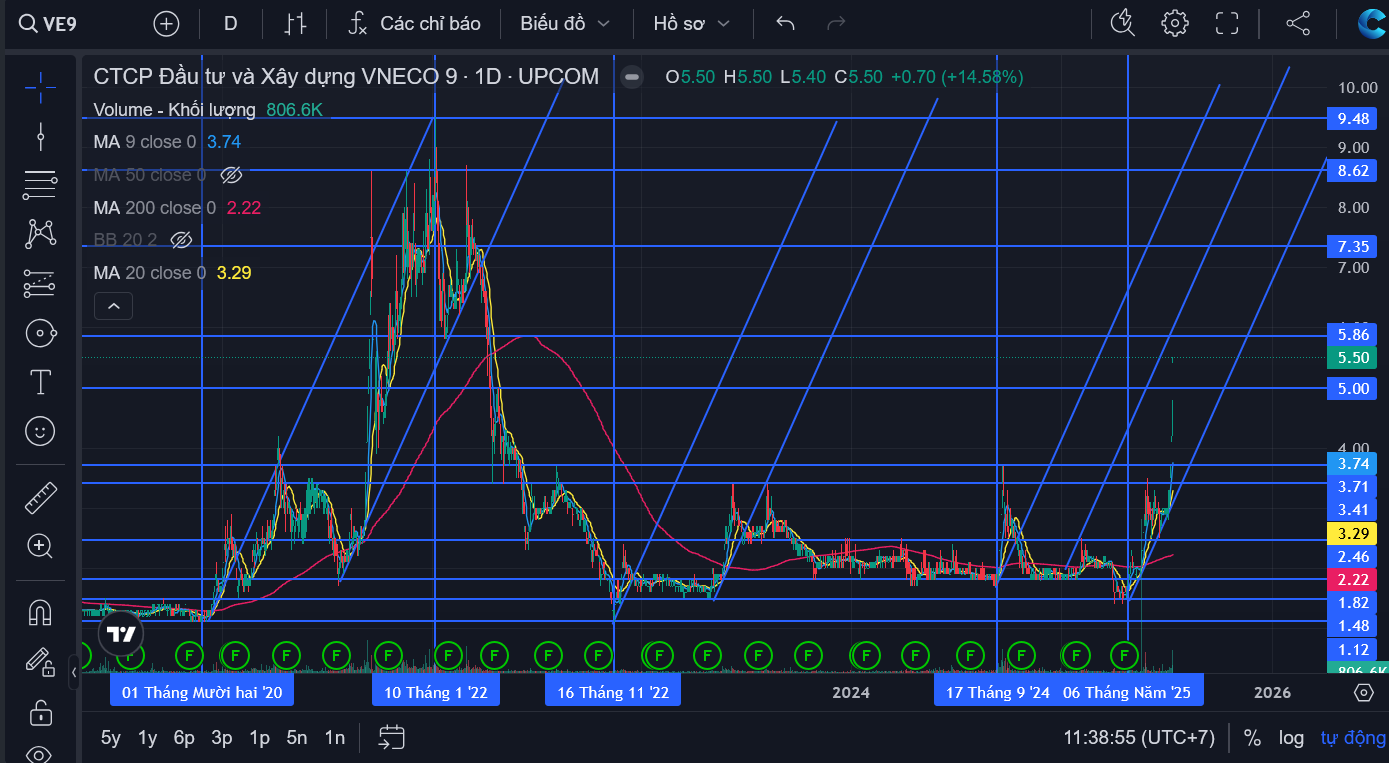Collapse the indicator legend list
Screen dimensions: 1389x763
(114, 306)
